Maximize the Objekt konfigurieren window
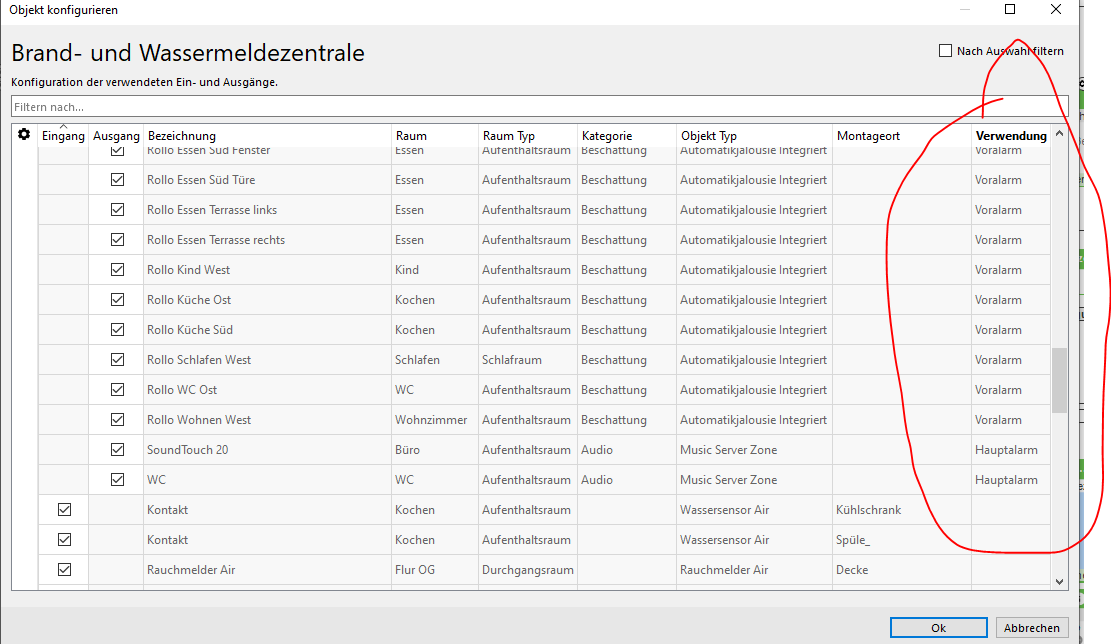 coord(1010,10)
